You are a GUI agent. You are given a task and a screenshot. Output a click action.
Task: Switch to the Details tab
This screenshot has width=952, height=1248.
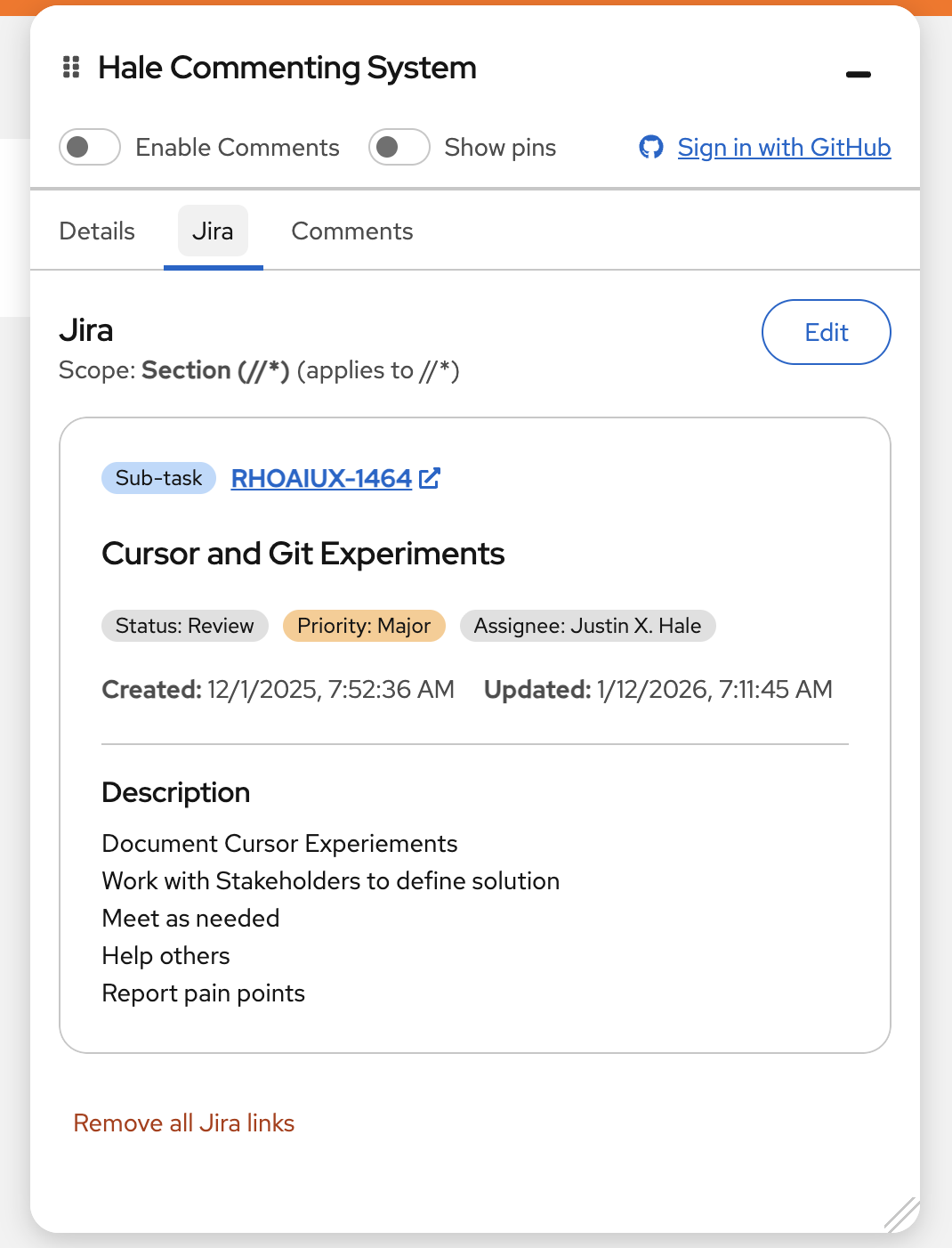(x=97, y=231)
